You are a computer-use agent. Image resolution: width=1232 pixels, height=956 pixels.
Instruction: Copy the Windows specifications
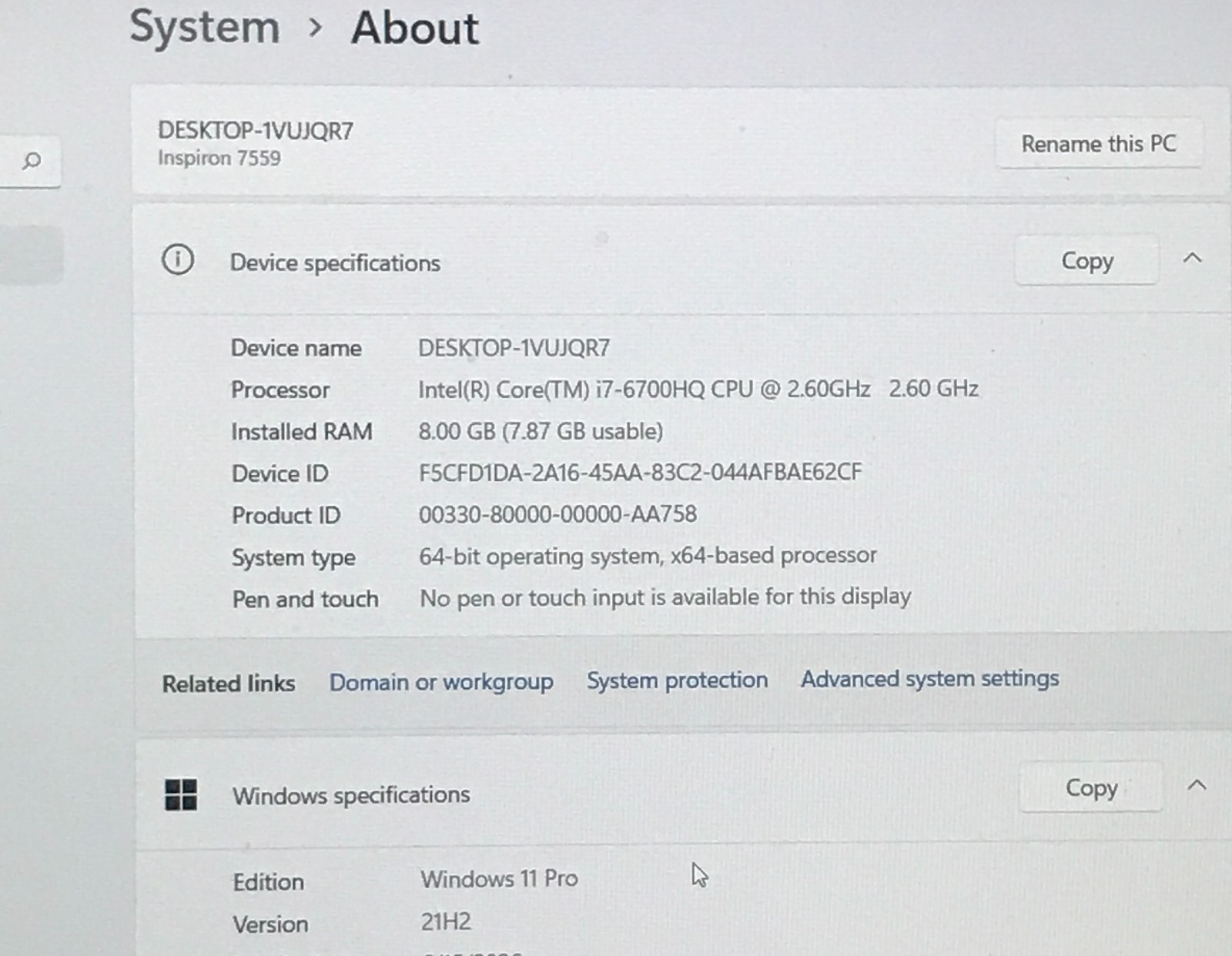coord(1091,787)
